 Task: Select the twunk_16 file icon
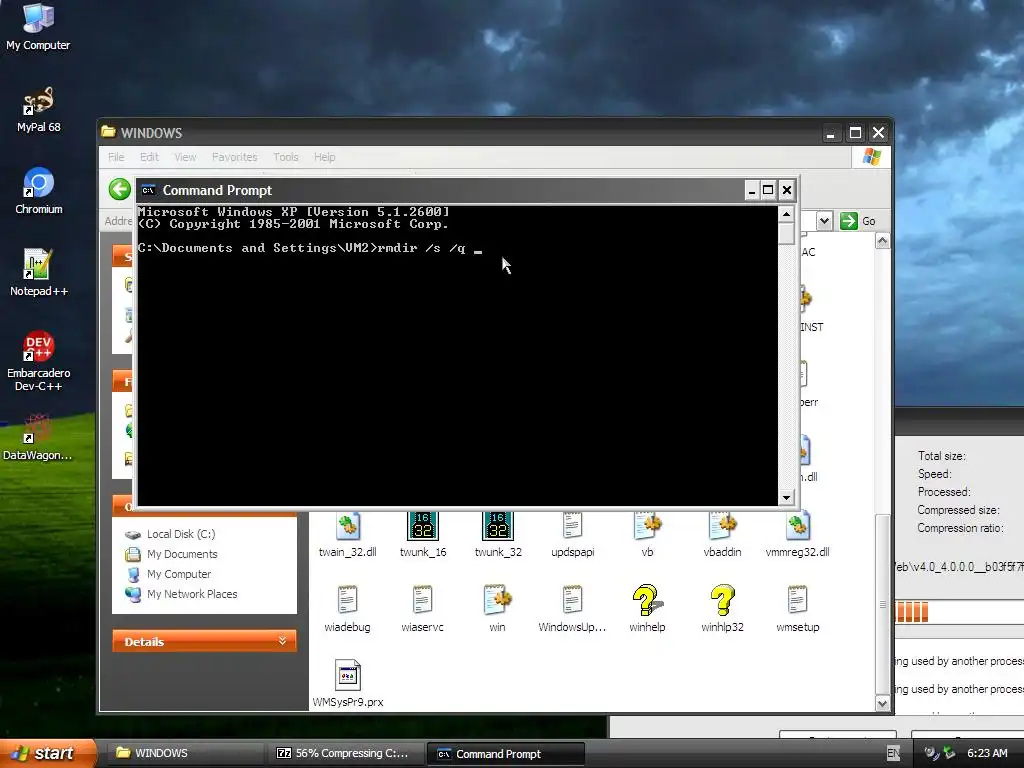(423, 535)
